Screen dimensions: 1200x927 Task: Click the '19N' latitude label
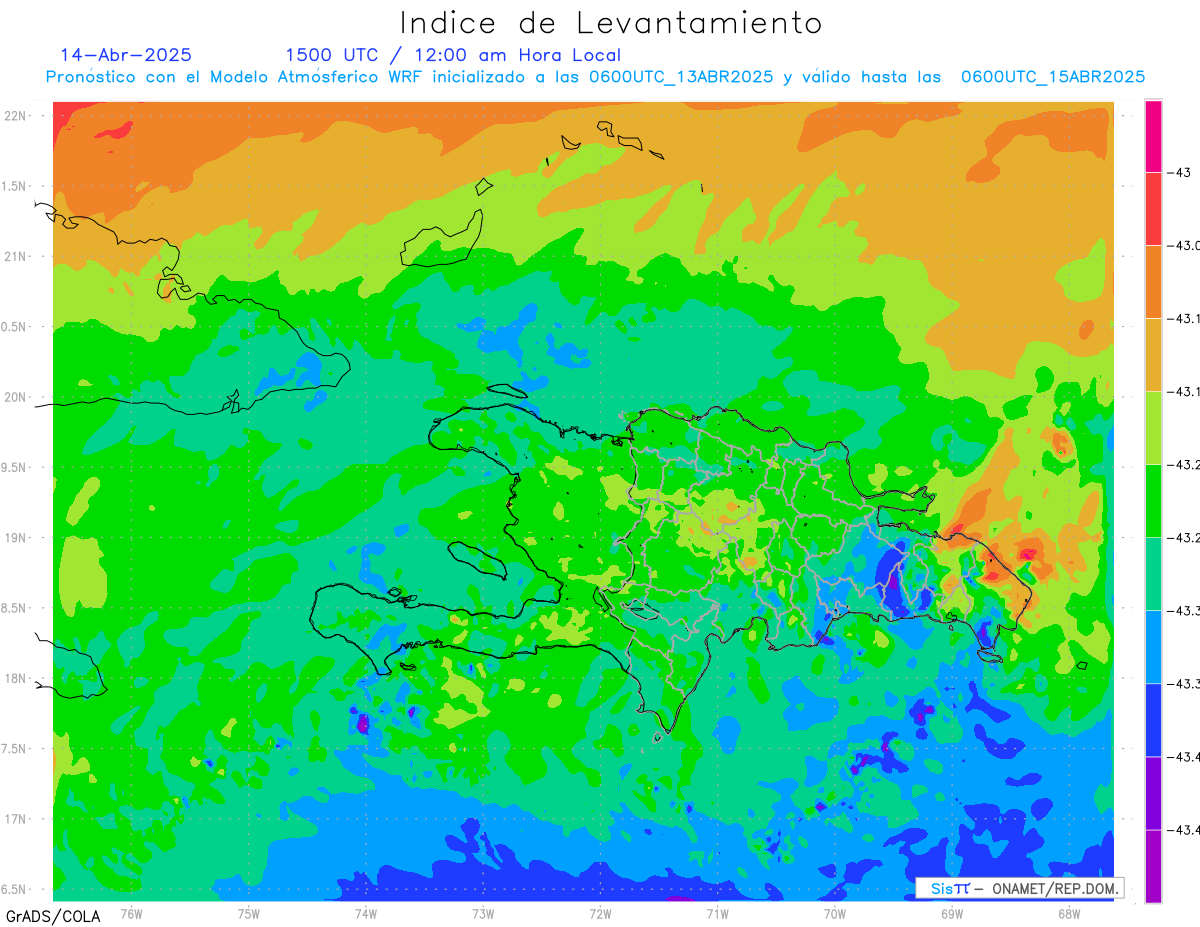(x=16, y=538)
